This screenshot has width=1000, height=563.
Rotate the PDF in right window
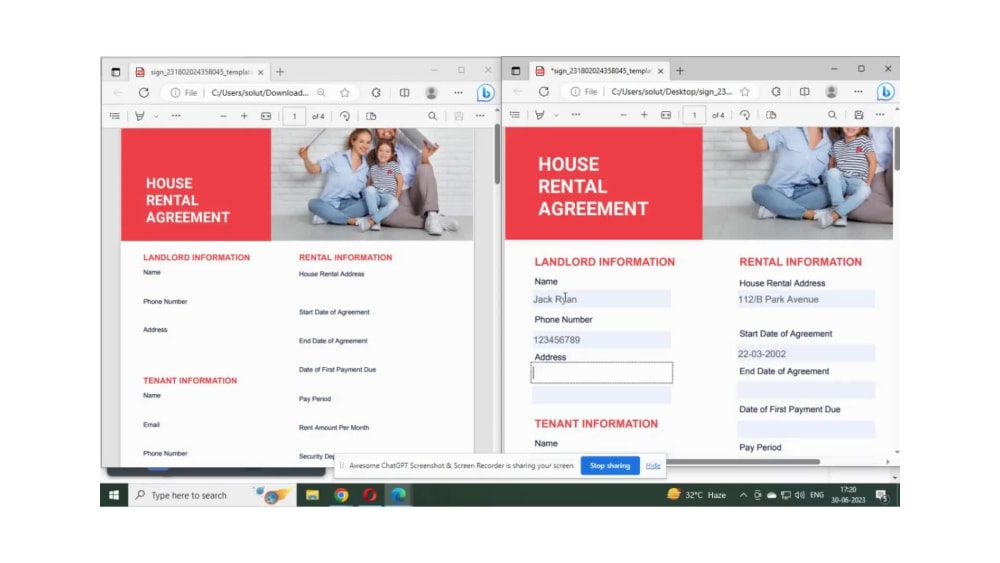pyautogui.click(x=745, y=115)
